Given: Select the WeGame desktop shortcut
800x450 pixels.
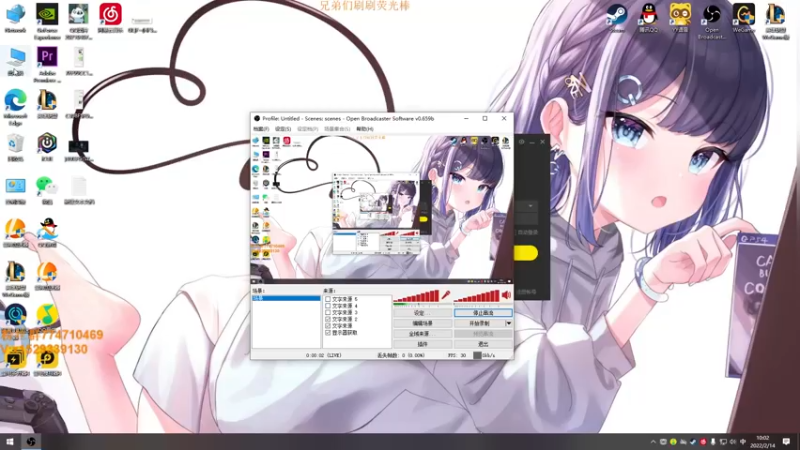Looking at the screenshot, I should click(743, 18).
